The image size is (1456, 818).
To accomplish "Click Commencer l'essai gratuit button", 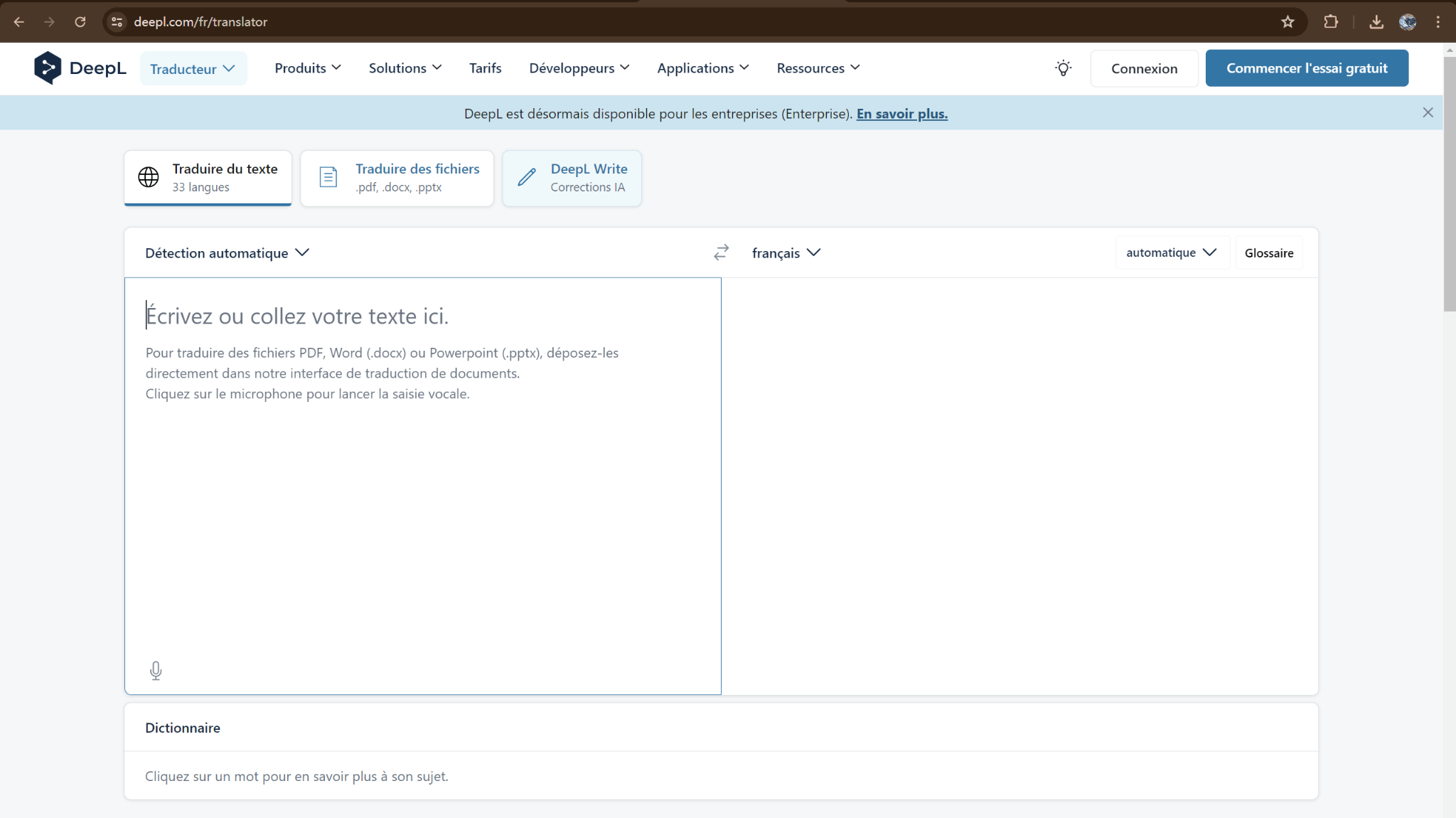I will click(1306, 68).
